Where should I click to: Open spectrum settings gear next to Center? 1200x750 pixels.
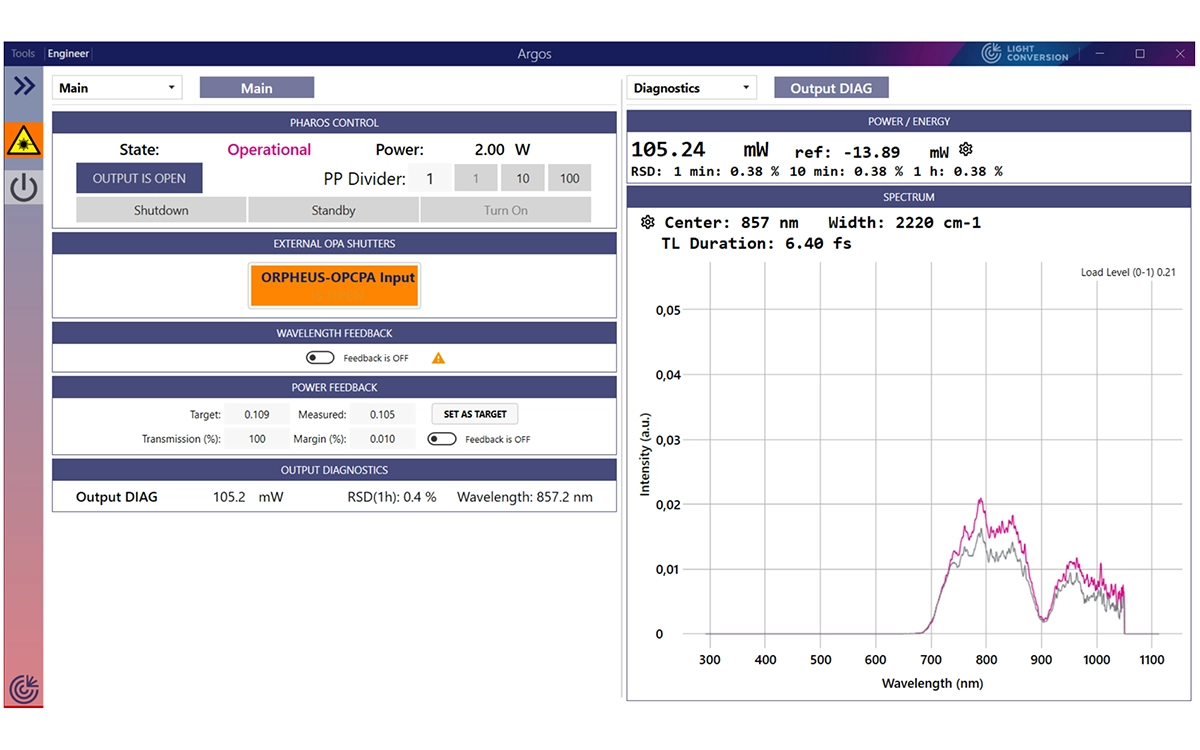[x=647, y=222]
